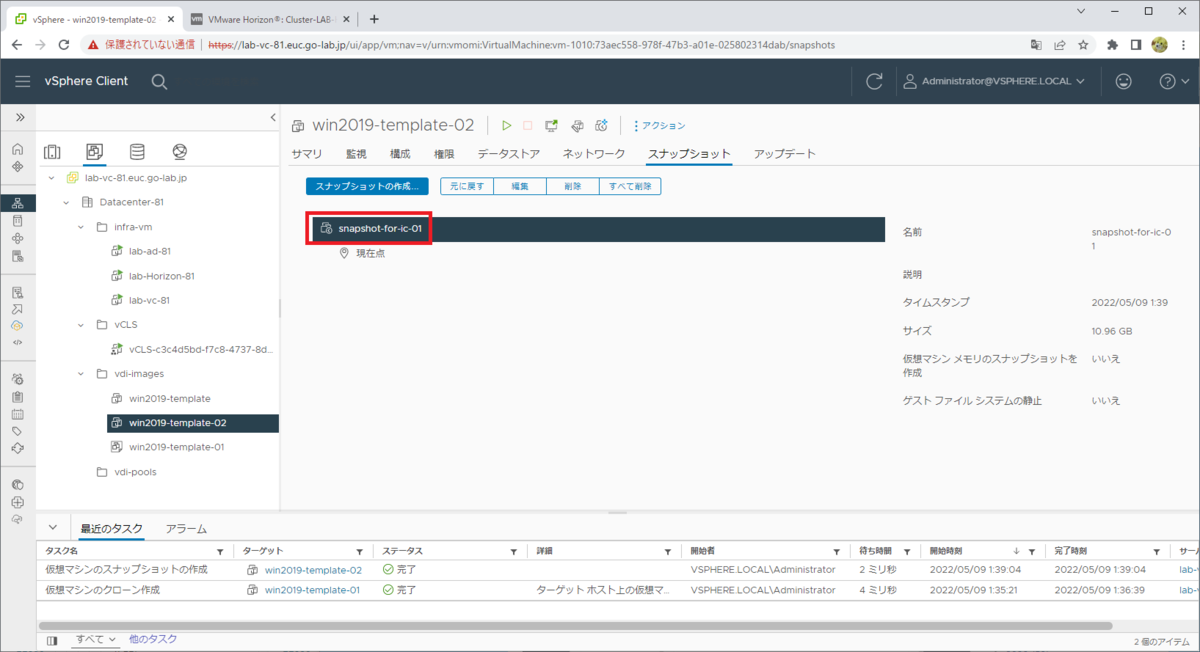Launch the VM remote console icon
Viewport: 1200px width, 652px height.
click(x=551, y=125)
